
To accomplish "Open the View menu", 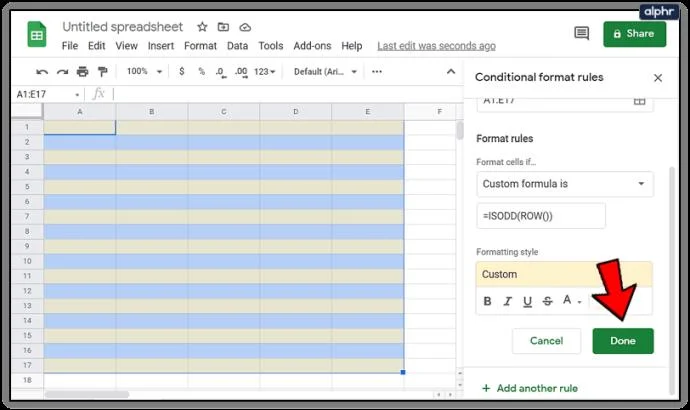I will (126, 46).
